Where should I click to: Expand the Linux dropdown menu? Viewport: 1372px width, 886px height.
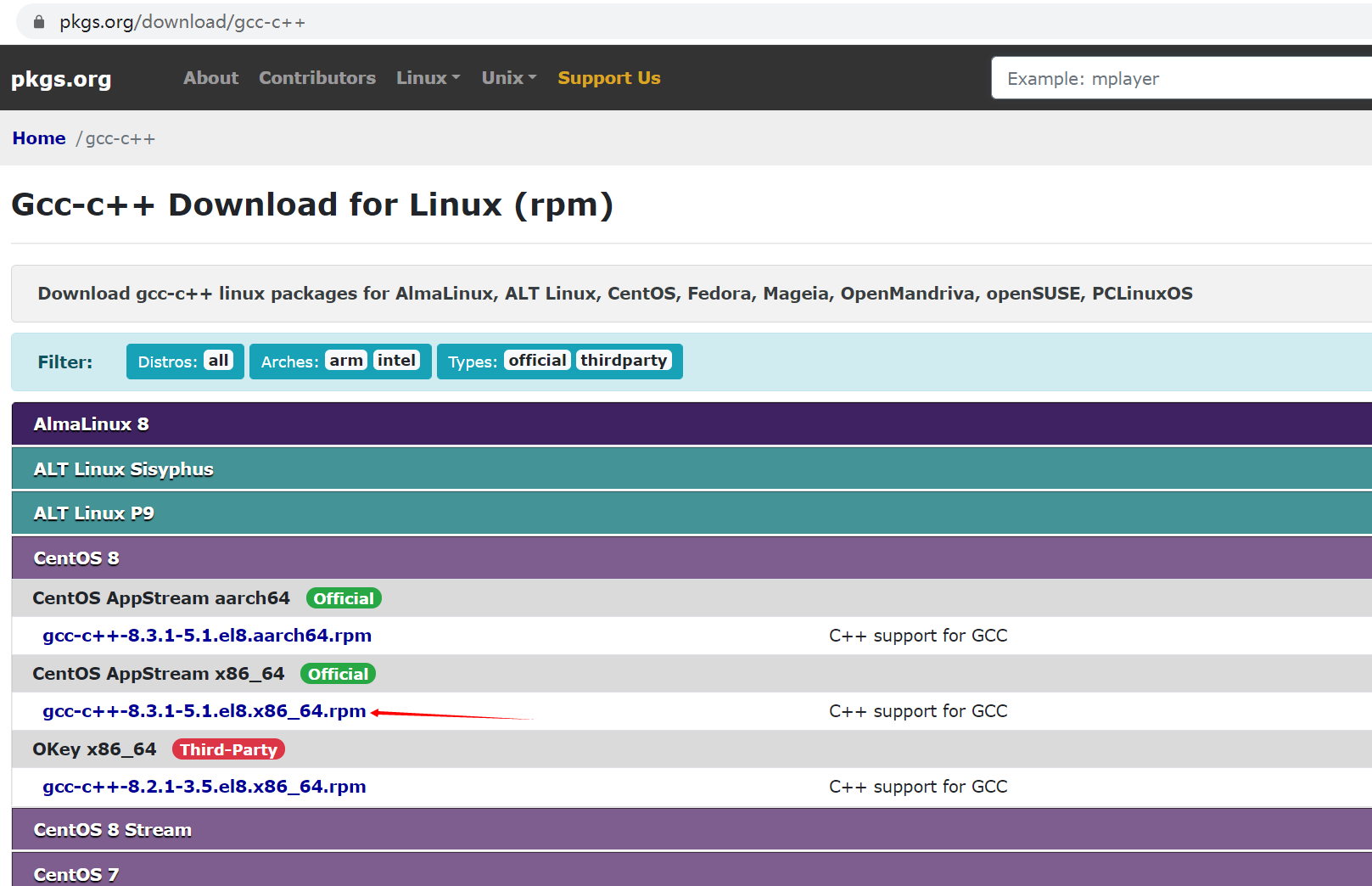click(428, 78)
